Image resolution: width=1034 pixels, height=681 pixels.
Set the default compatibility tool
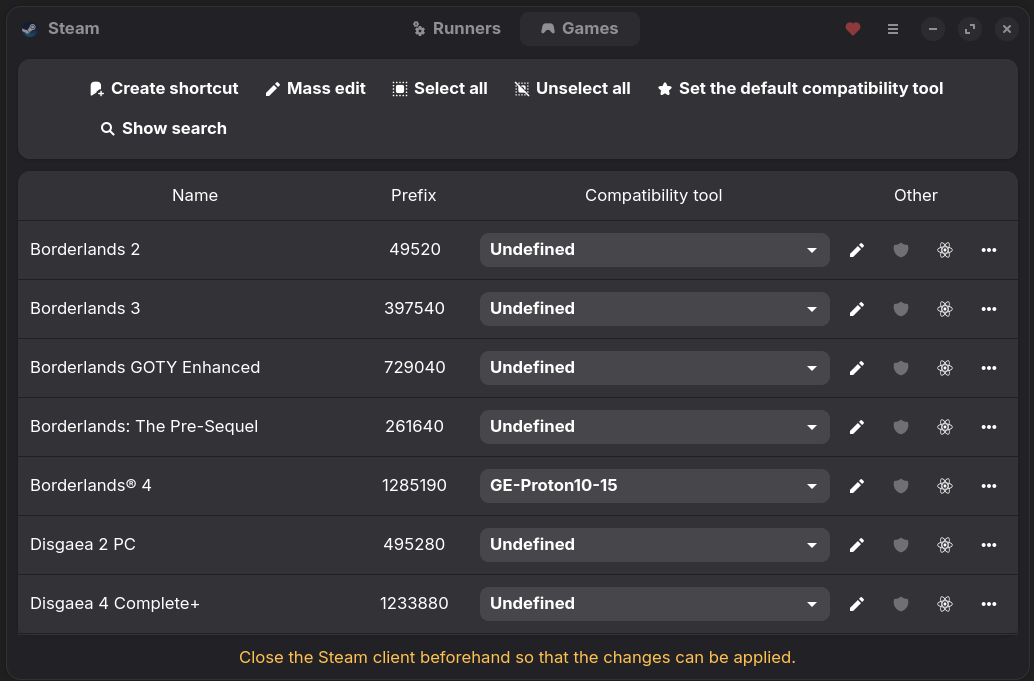[800, 89]
